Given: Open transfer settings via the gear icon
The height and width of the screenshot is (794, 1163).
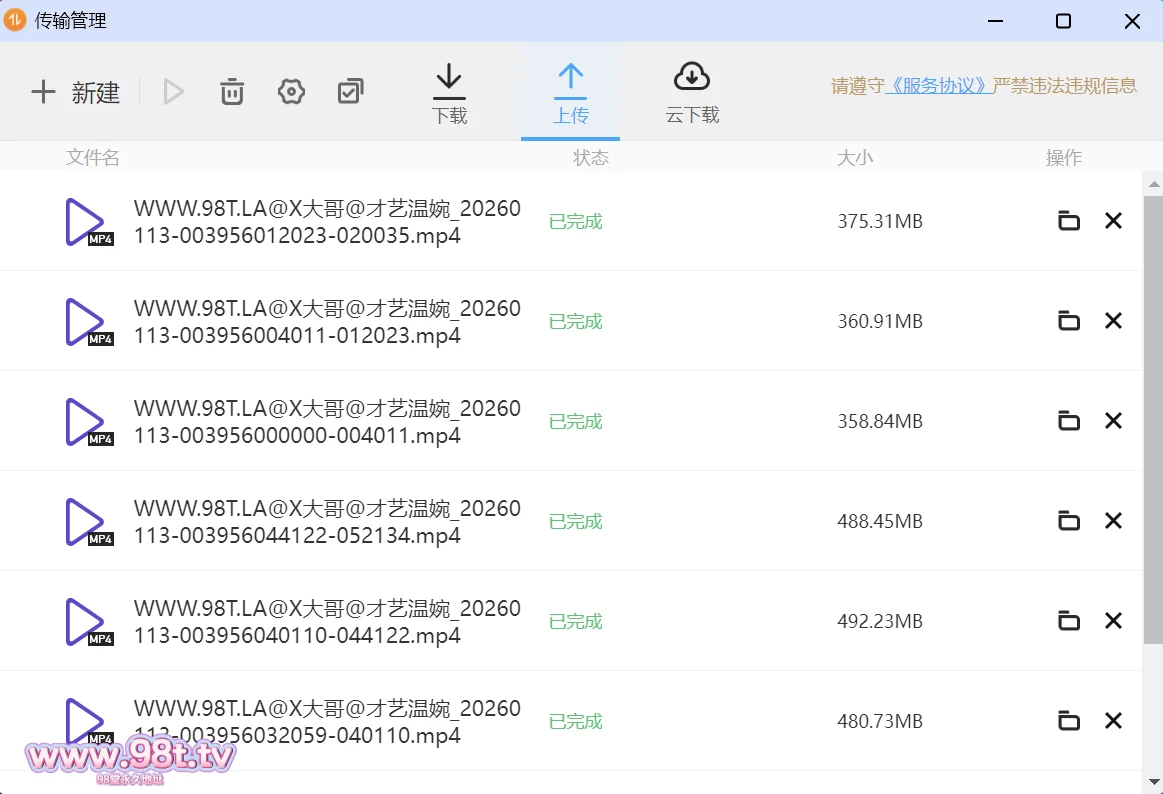Looking at the screenshot, I should pyautogui.click(x=291, y=91).
